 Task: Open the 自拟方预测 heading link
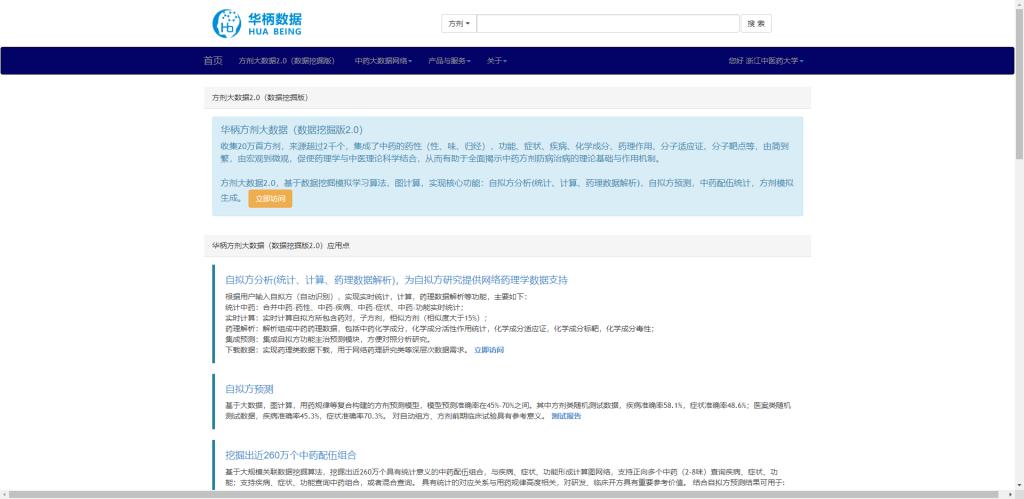[249, 389]
